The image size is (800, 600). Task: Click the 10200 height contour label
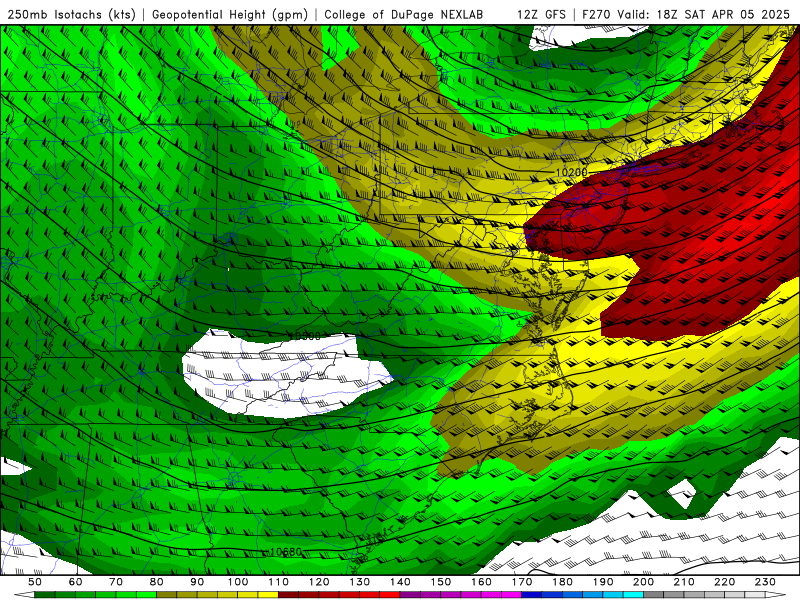[571, 172]
